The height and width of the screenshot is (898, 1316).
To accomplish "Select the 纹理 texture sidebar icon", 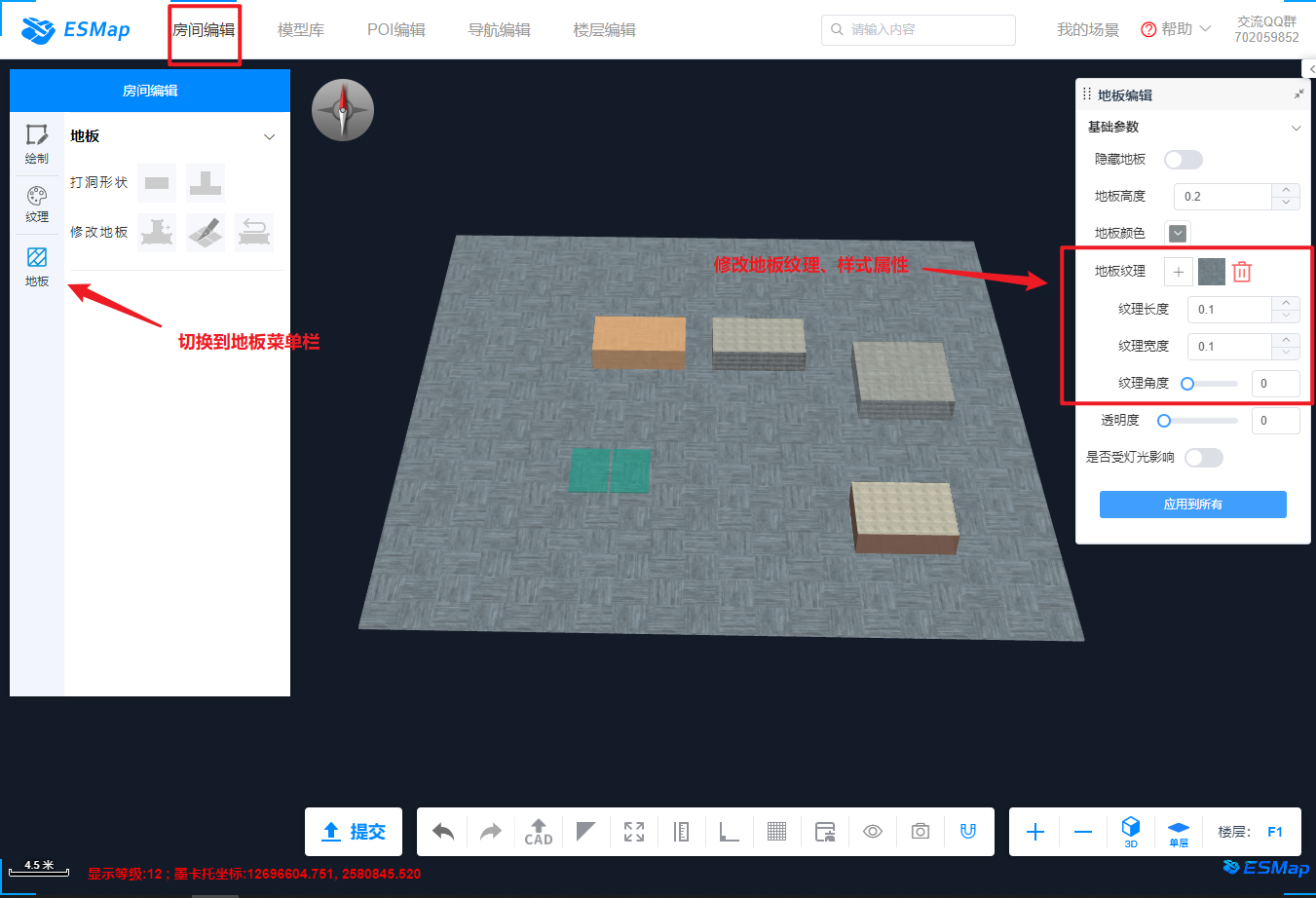I will pyautogui.click(x=37, y=205).
